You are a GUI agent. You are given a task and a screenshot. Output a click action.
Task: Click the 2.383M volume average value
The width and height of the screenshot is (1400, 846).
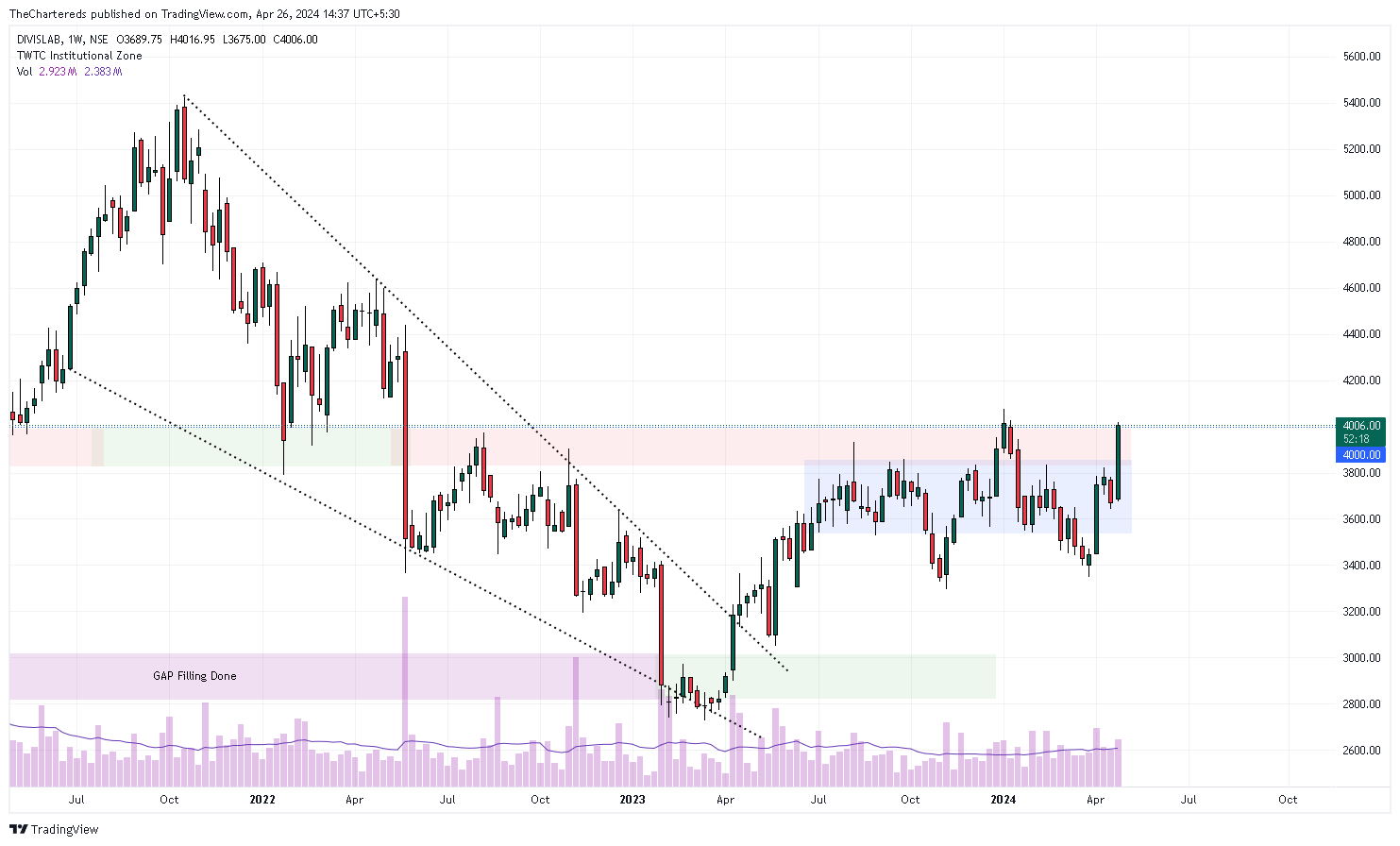click(103, 72)
